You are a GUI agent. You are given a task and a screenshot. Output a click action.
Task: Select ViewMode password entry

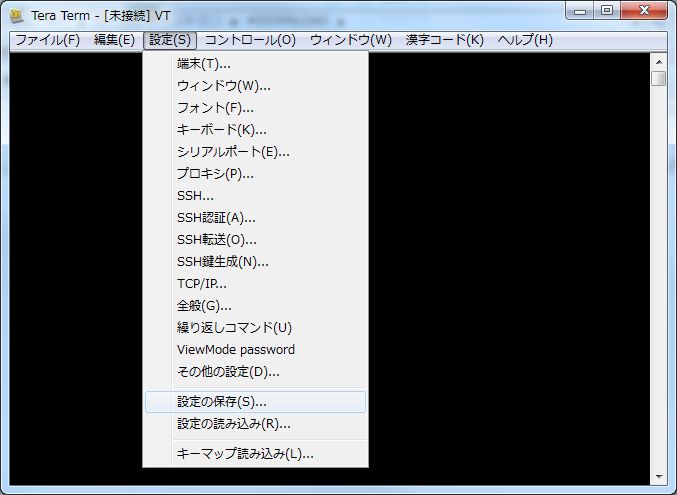click(x=235, y=350)
